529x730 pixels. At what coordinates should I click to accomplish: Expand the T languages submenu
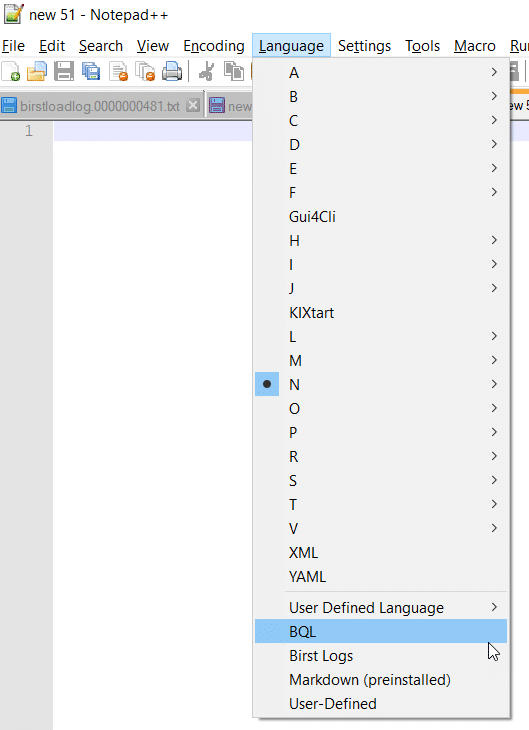381,505
